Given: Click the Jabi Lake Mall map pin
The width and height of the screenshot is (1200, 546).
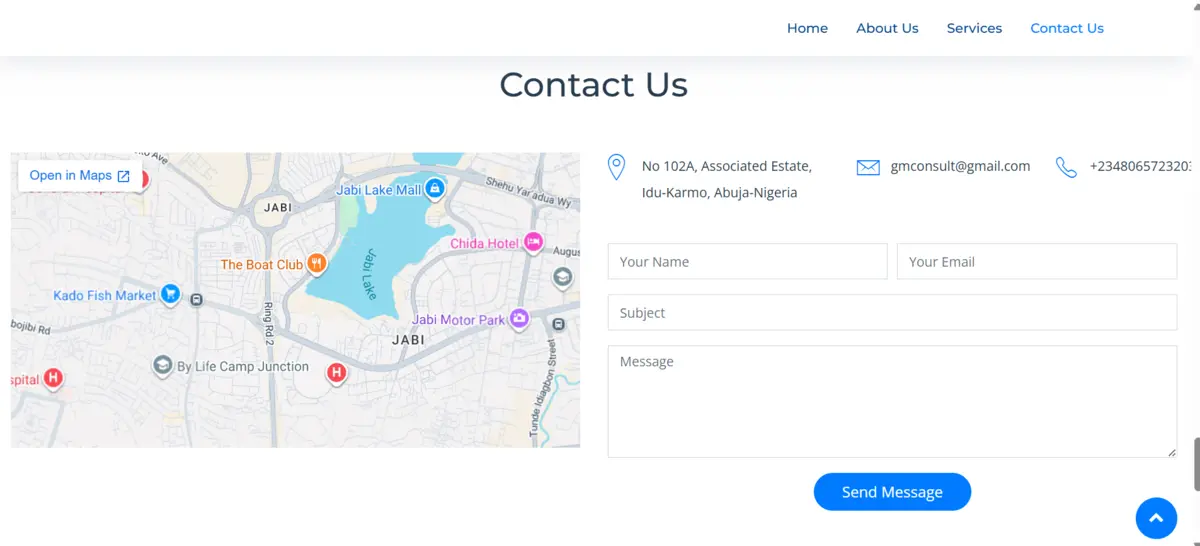Looking at the screenshot, I should [434, 188].
